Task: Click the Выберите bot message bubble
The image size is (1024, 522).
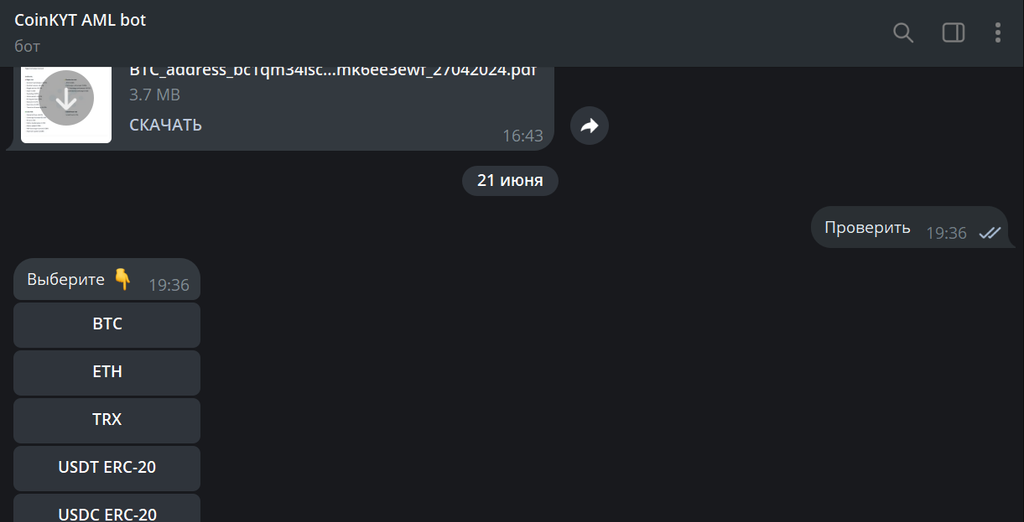Action: (x=107, y=280)
